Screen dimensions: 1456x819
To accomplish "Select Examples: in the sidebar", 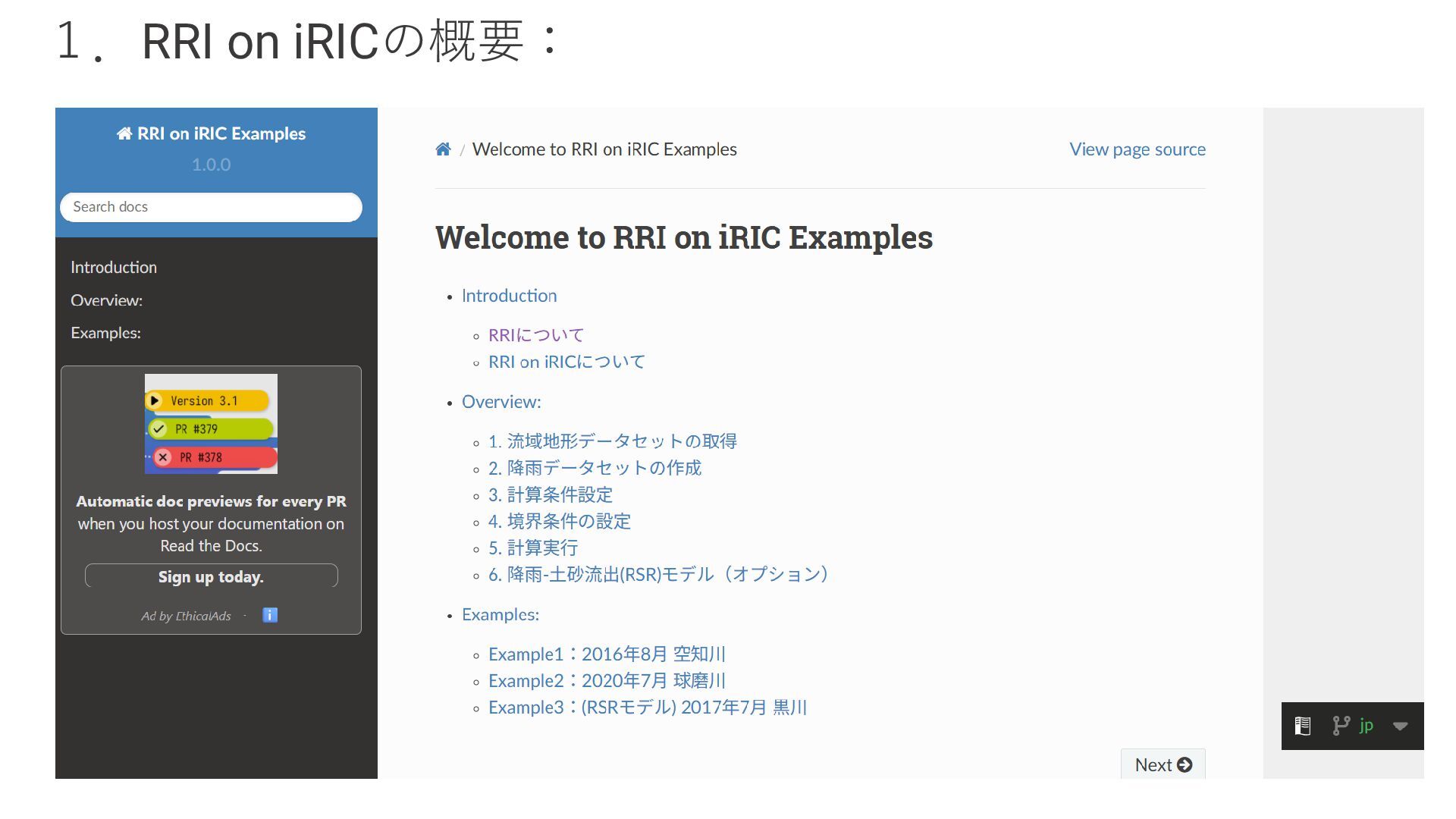I will (105, 333).
